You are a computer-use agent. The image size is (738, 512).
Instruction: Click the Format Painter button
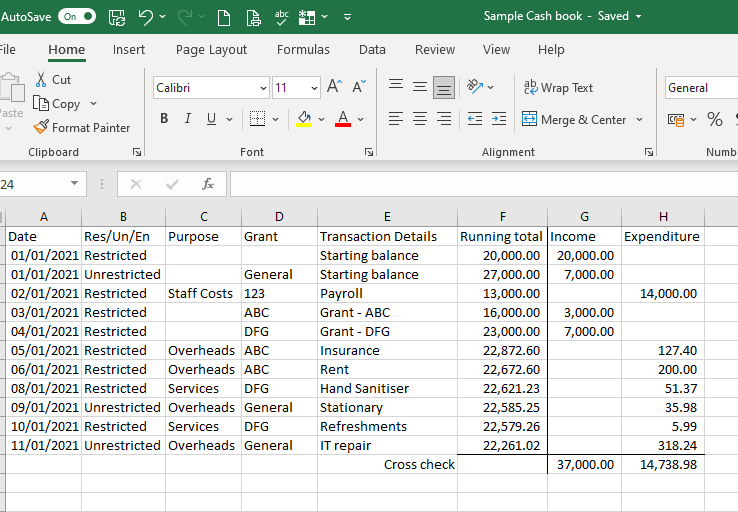point(82,127)
